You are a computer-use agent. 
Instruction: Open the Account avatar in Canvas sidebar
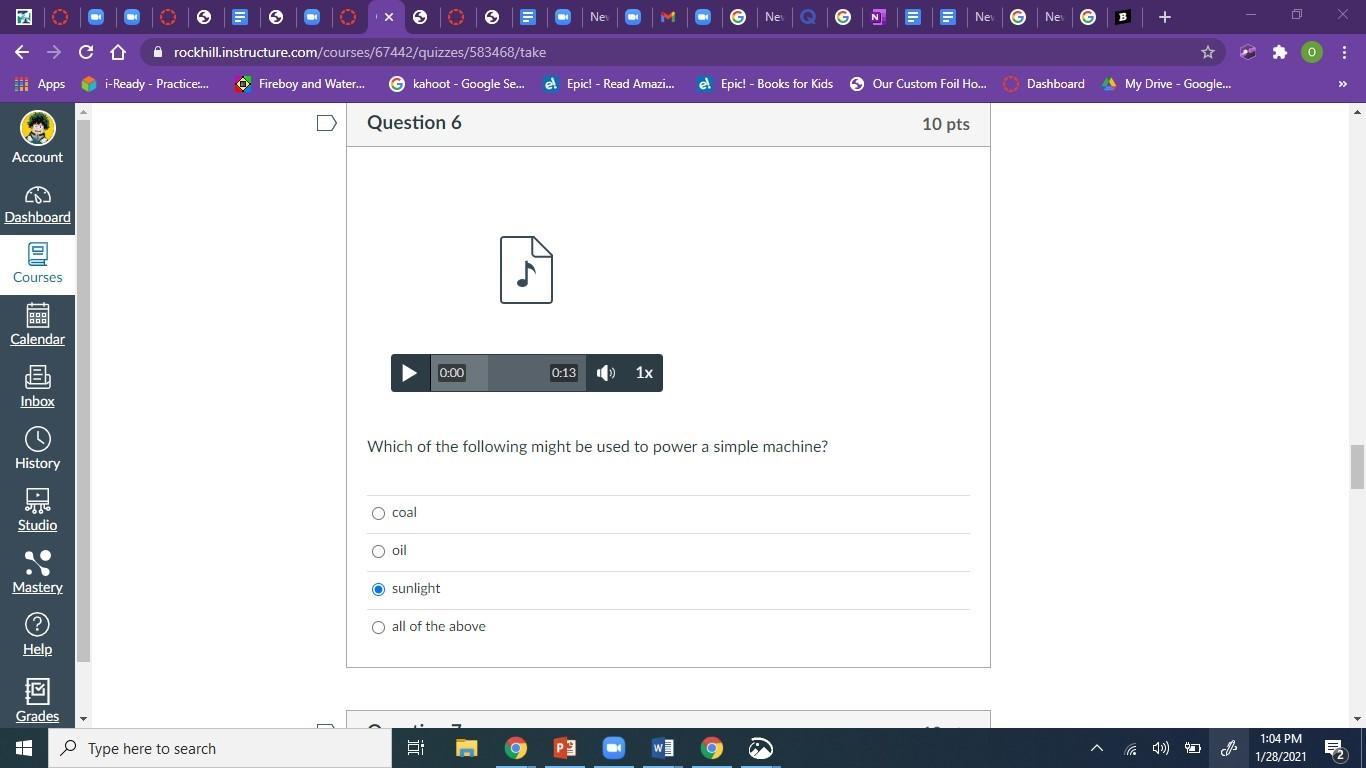(x=37, y=138)
